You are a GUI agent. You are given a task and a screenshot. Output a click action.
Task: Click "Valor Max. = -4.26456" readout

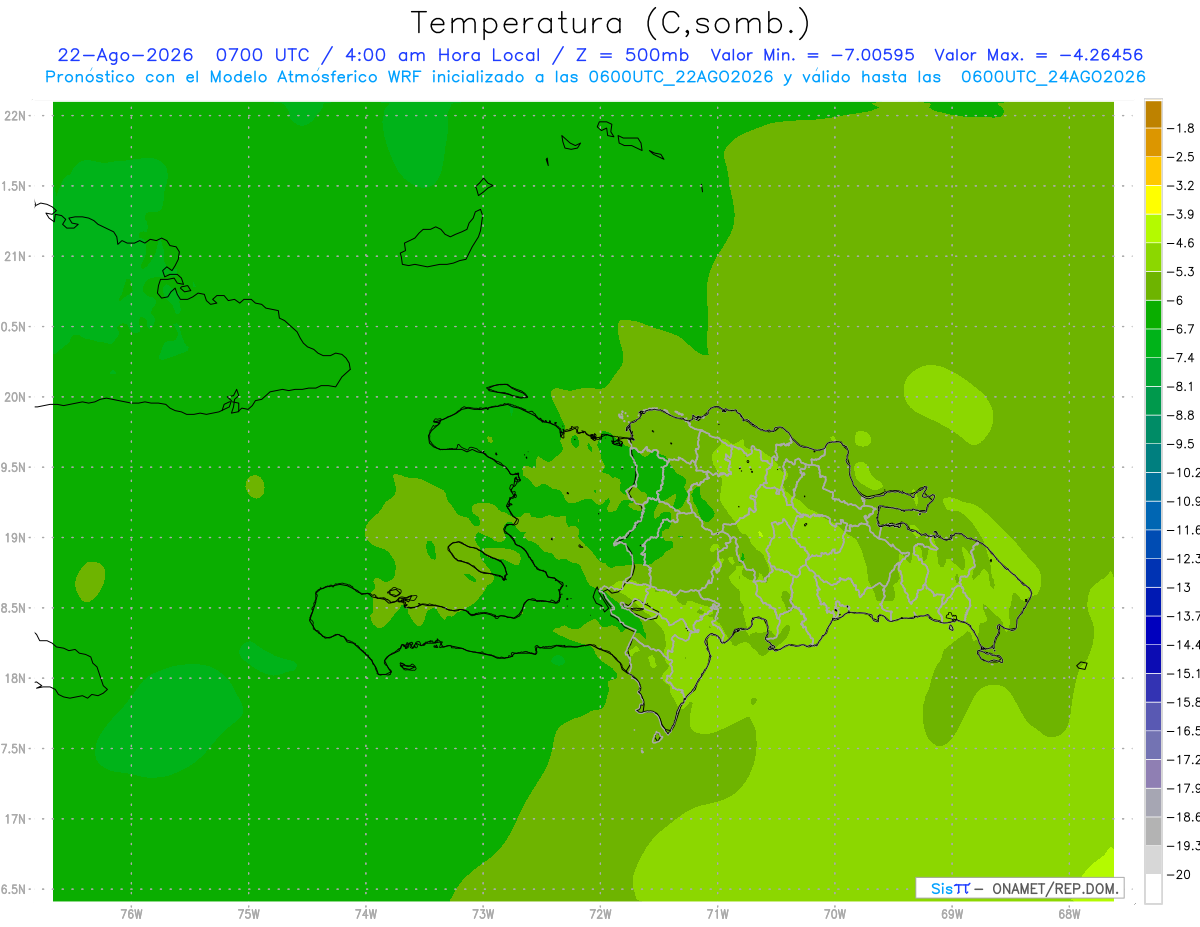pyautogui.click(x=1038, y=55)
